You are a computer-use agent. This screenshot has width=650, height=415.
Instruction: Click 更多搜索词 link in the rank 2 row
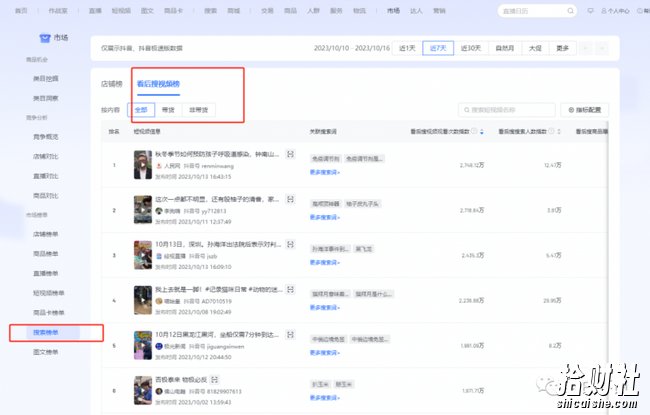325,217
